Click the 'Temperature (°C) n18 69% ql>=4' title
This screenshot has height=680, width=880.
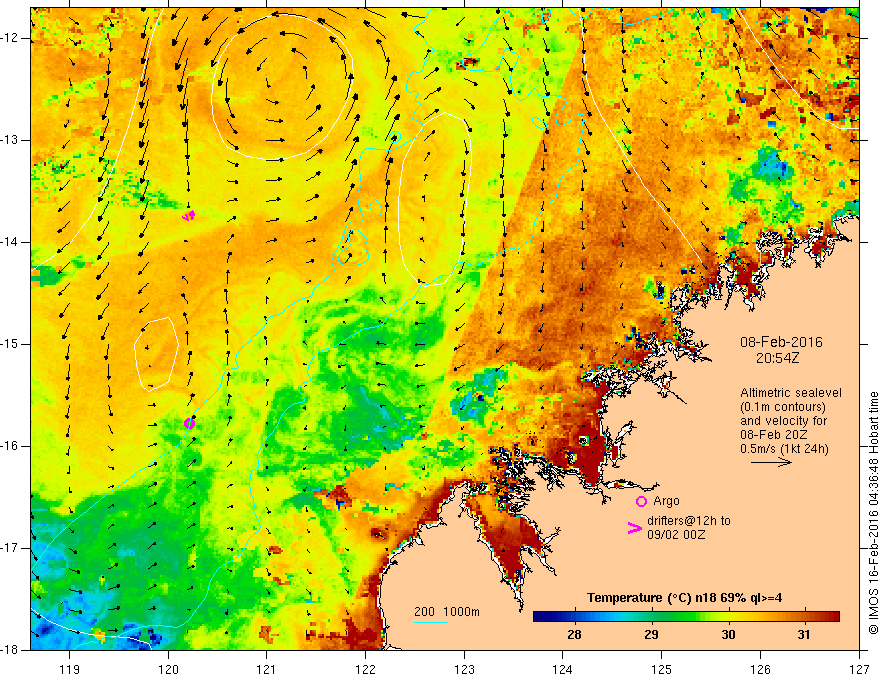click(685, 598)
